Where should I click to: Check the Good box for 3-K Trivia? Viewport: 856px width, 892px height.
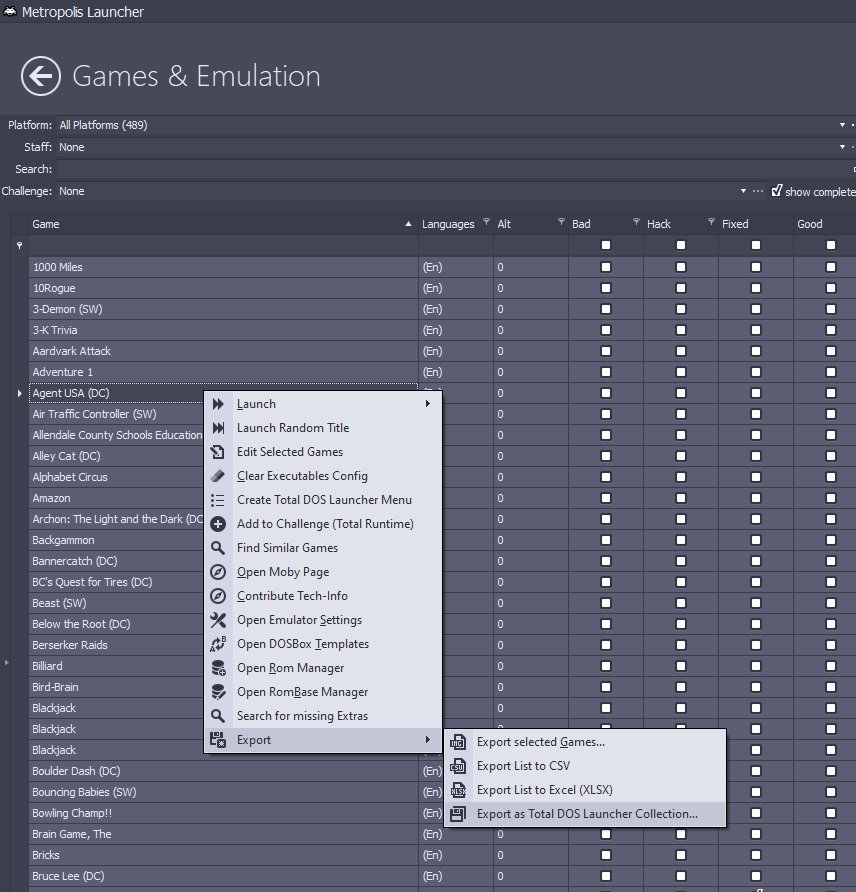click(831, 330)
